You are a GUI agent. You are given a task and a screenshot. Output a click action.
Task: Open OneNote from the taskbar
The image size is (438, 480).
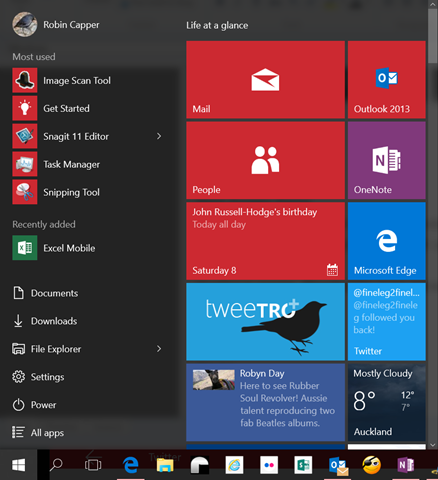pos(406,465)
